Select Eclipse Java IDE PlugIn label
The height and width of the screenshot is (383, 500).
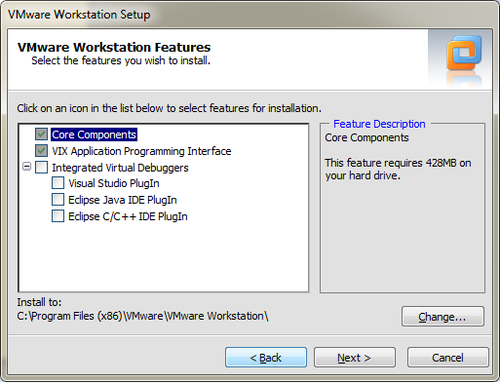pos(122,200)
